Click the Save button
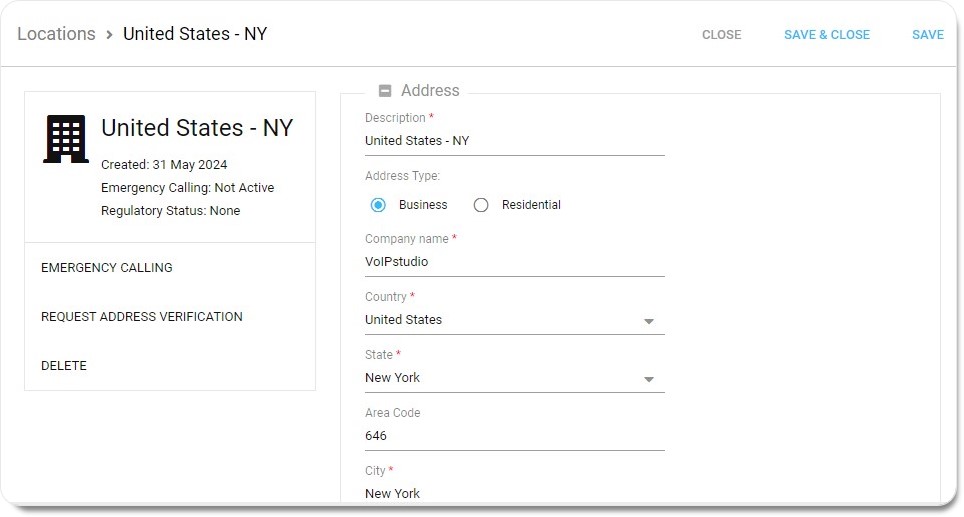The width and height of the screenshot is (964, 517). (x=927, y=35)
